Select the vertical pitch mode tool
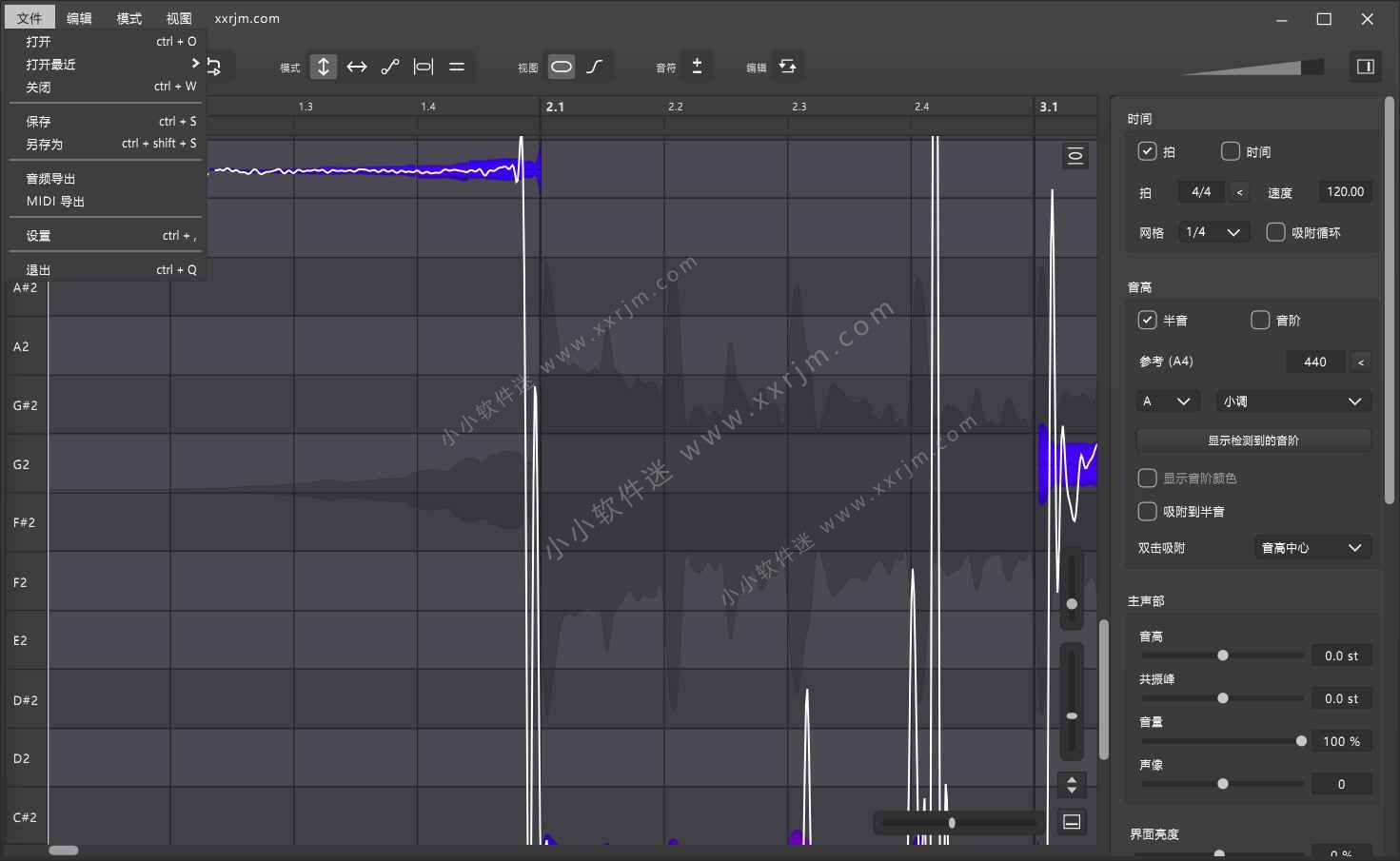The width and height of the screenshot is (1400, 861). pos(324,67)
